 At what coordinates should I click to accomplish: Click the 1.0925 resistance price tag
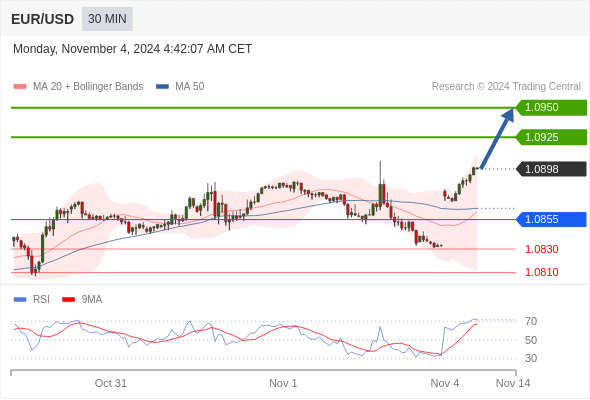[x=551, y=137]
